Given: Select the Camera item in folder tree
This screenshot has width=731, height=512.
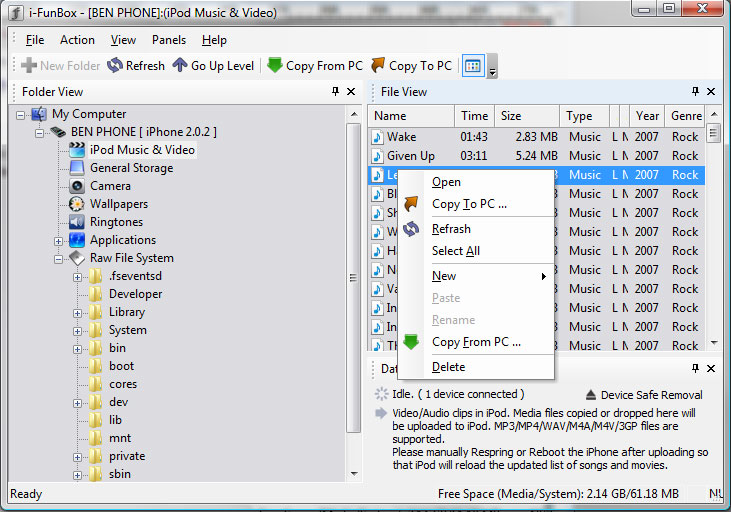Looking at the screenshot, I should click(110, 186).
